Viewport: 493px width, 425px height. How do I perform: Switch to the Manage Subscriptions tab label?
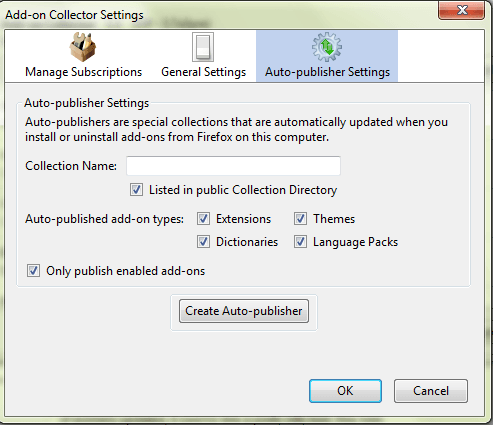click(83, 72)
